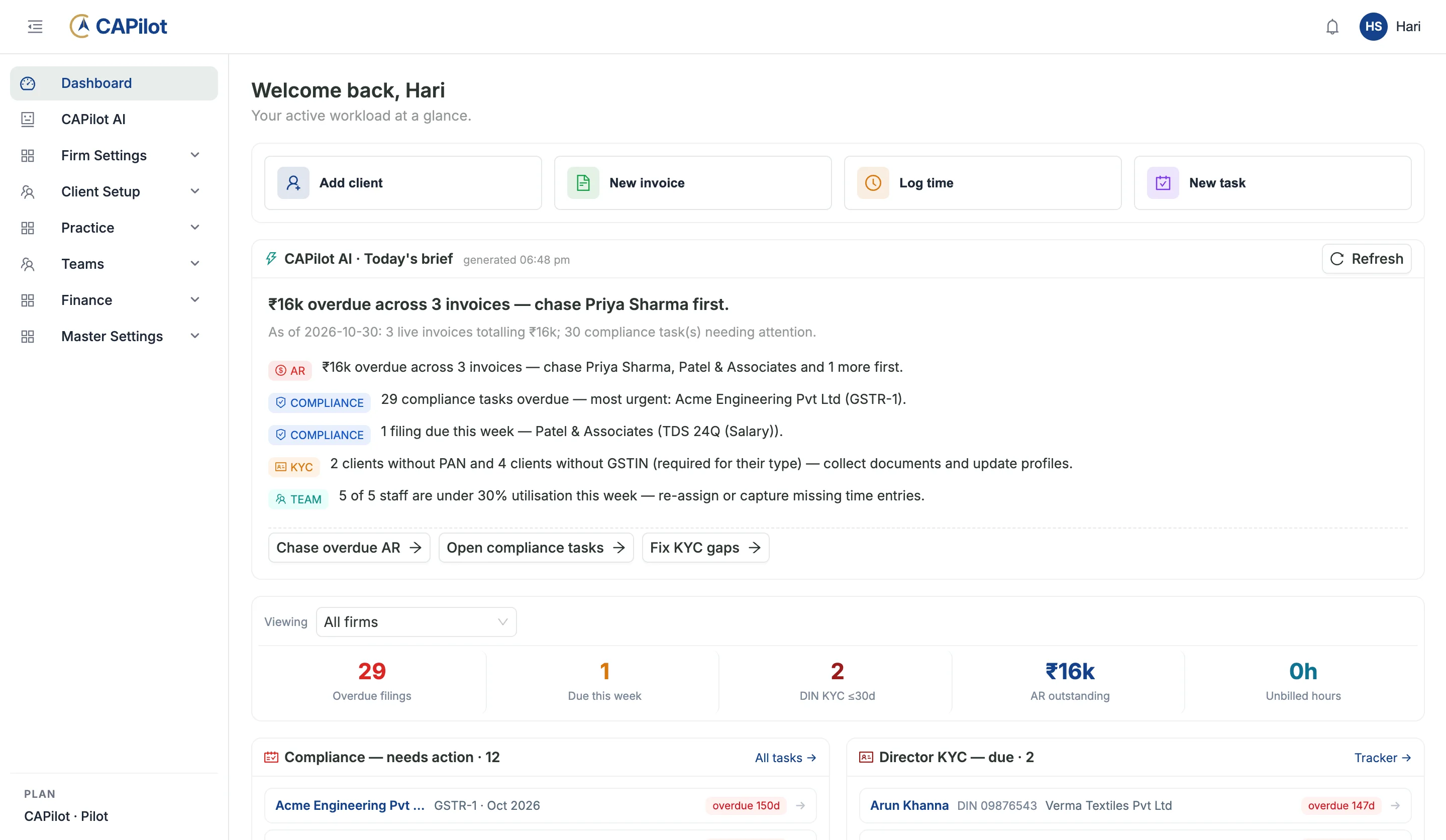Click the Add client person icon
The height and width of the screenshot is (840, 1446).
pos(293,183)
